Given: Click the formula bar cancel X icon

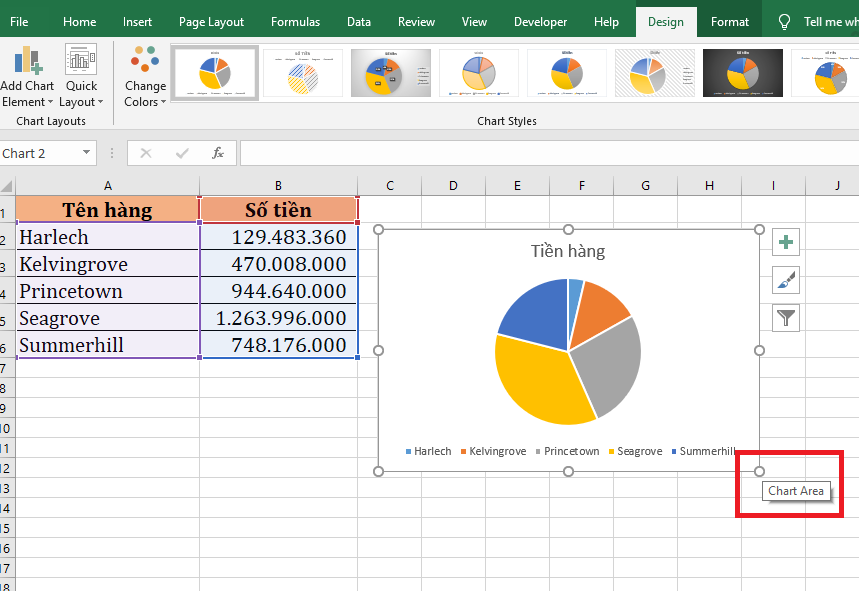Looking at the screenshot, I should pos(146,153).
